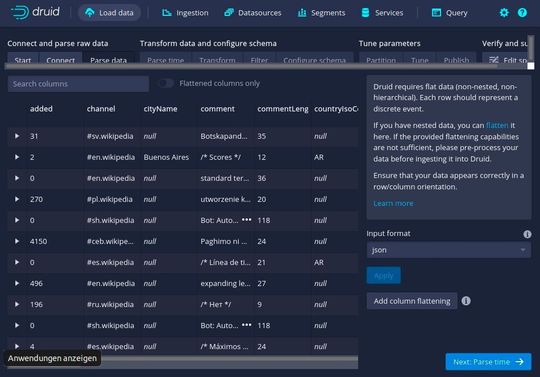This screenshot has height=377, width=540.
Task: Go to Ingestion view
Action: tap(185, 13)
